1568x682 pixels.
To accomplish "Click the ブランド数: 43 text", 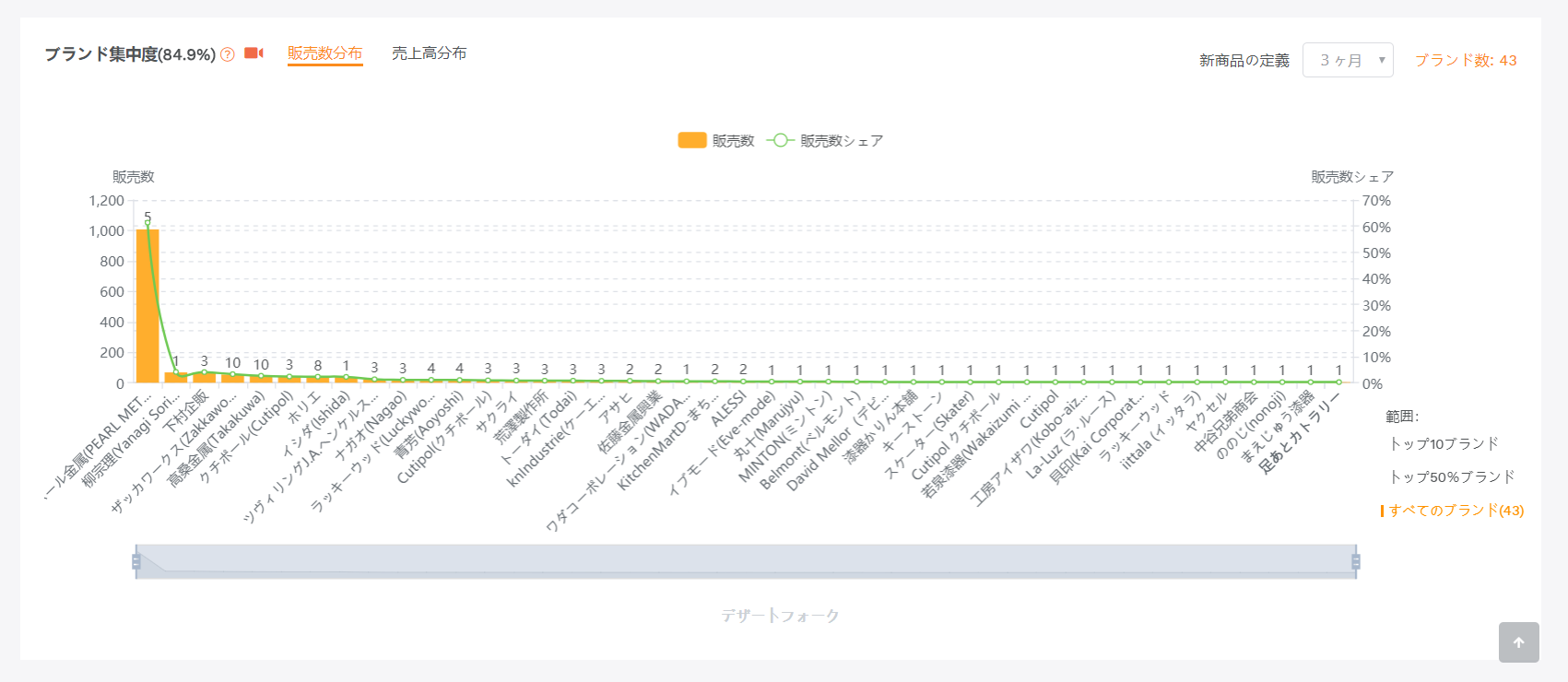I will tap(1465, 60).
